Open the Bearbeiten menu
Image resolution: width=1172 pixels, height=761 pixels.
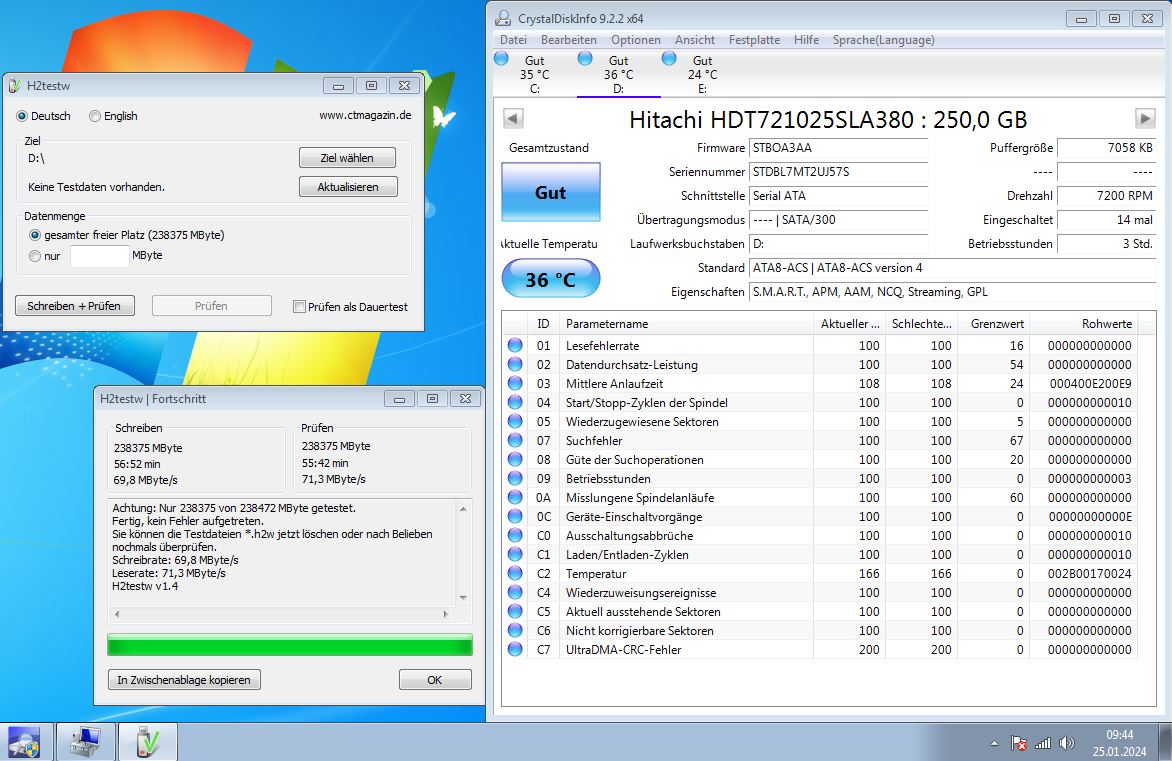pyautogui.click(x=569, y=40)
